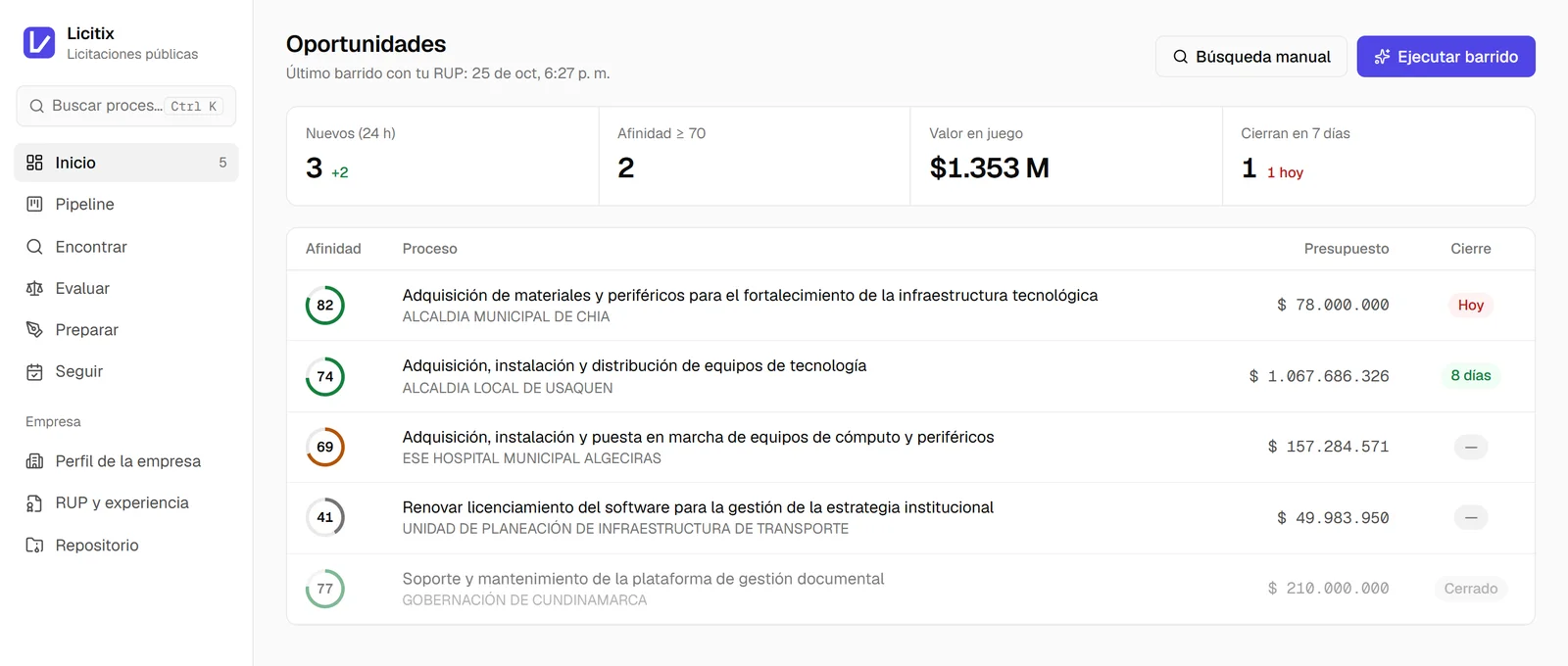This screenshot has height=666, width=1568.
Task: Click the Ctrl K shortcut hint
Action: (193, 106)
